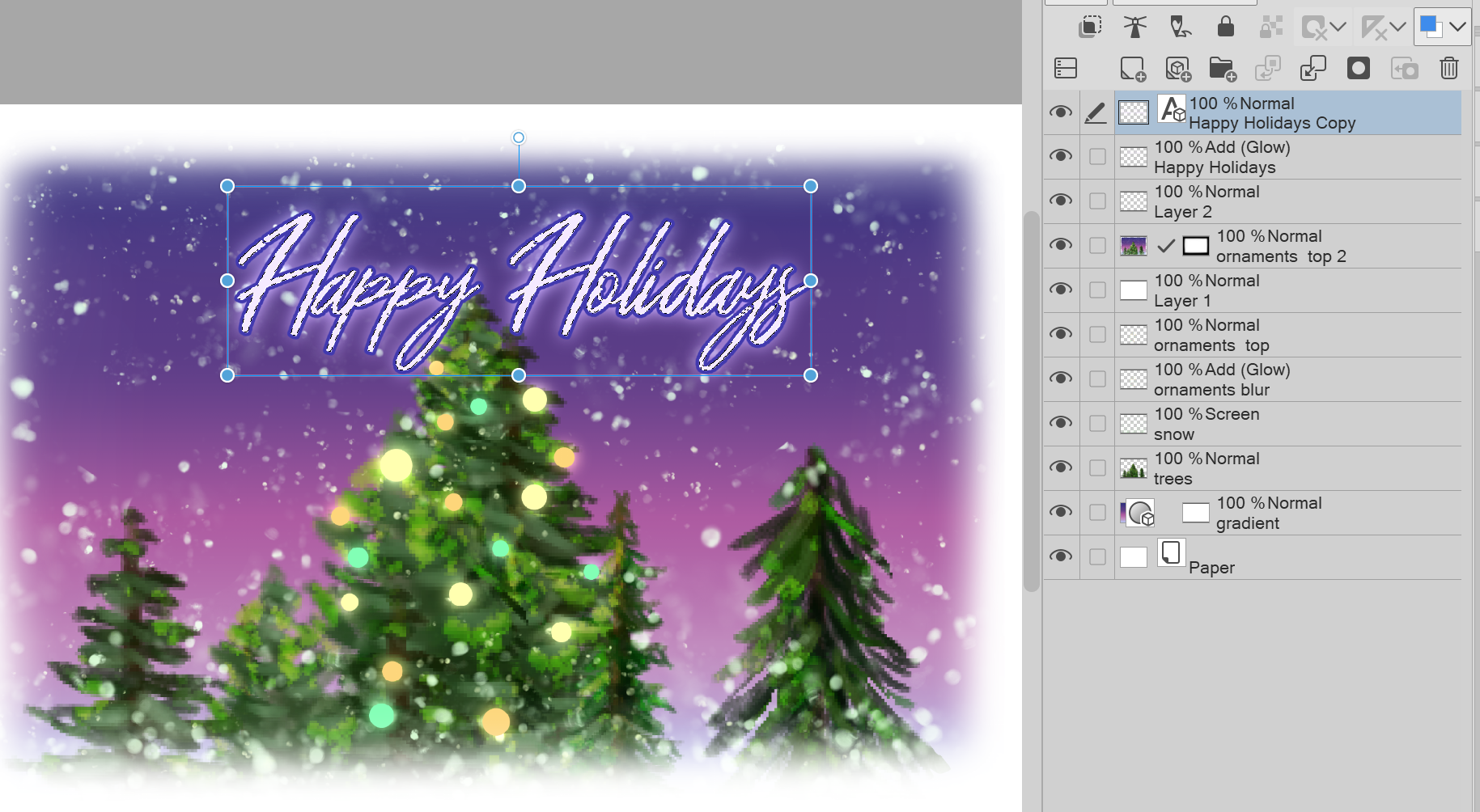
Task: Click Apply Mask to Layer icon
Action: [1404, 68]
